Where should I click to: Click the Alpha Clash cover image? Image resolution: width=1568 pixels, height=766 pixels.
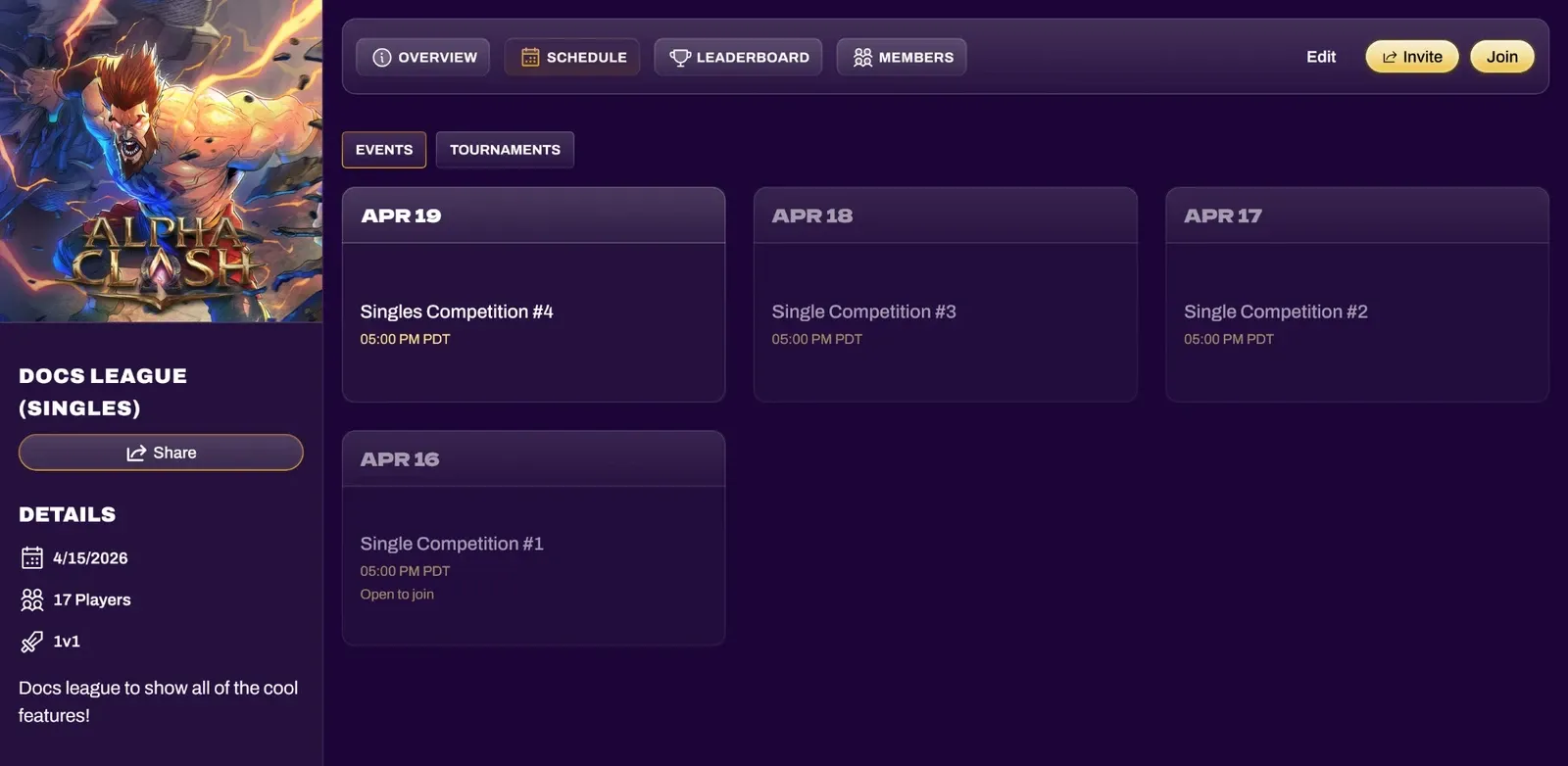[x=161, y=161]
